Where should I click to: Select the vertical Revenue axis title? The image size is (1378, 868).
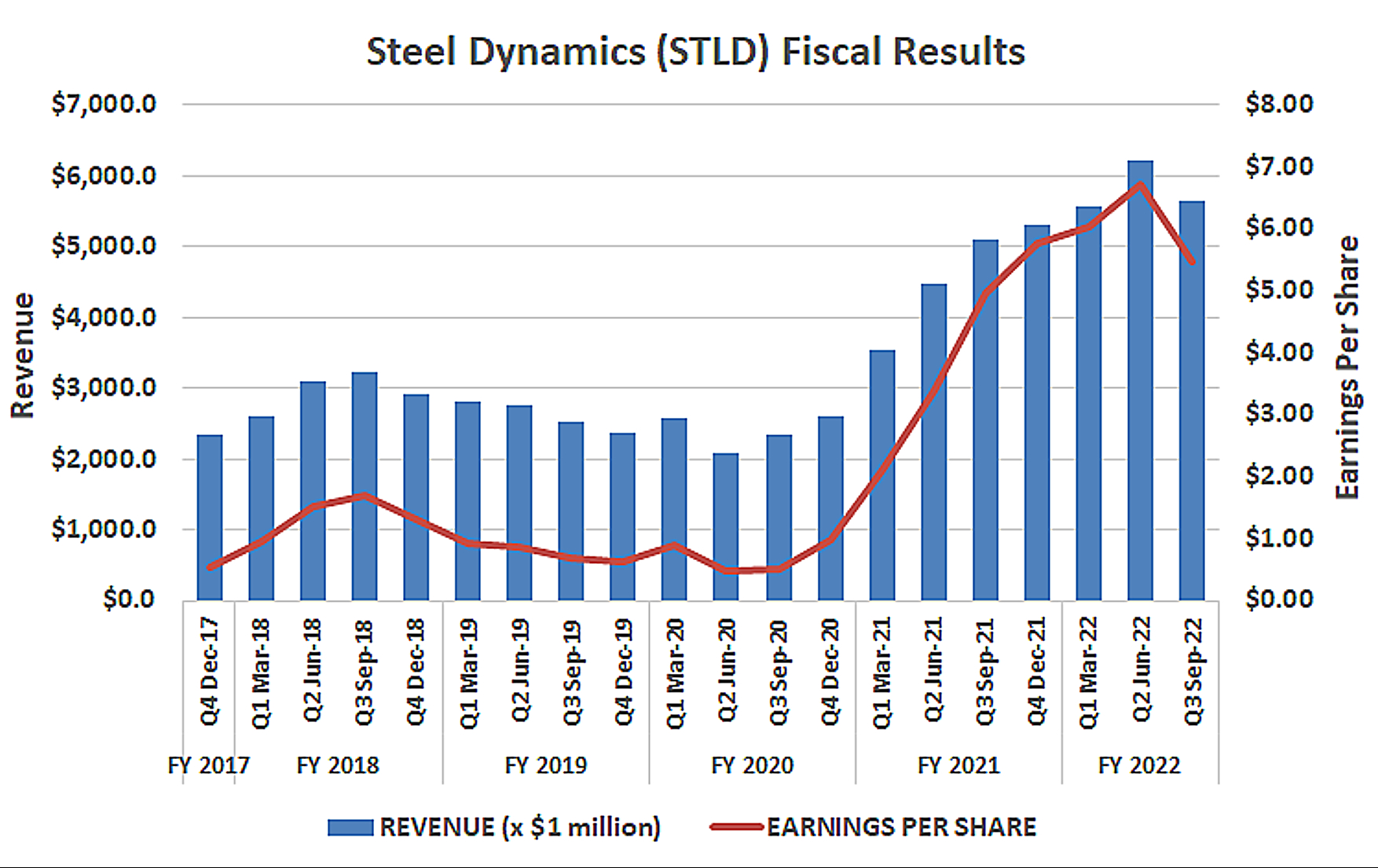[x=23, y=355]
